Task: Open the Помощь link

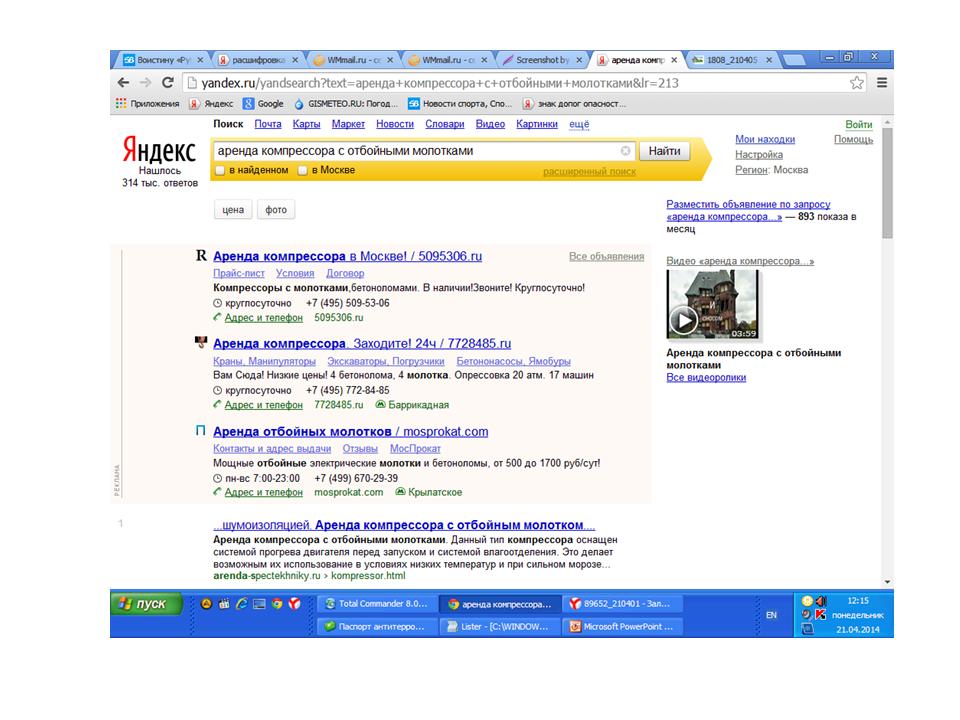Action: pyautogui.click(x=853, y=140)
